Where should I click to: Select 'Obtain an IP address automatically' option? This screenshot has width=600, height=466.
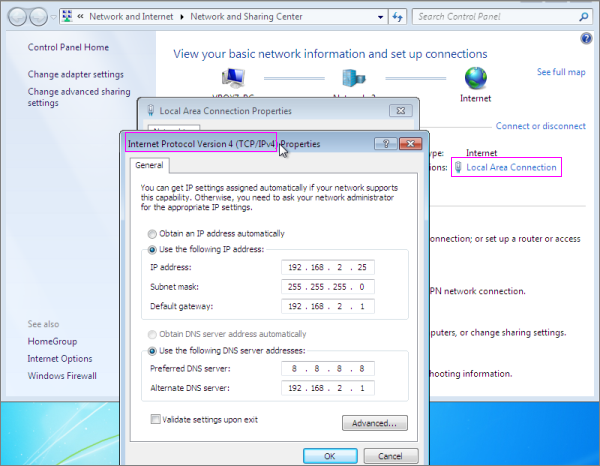[153, 233]
